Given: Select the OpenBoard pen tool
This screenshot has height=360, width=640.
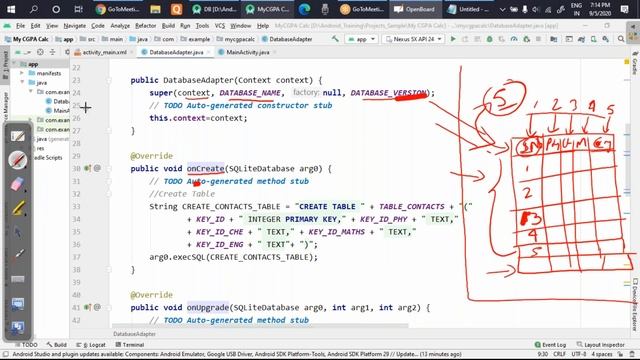Looking at the screenshot, I should 18,160.
